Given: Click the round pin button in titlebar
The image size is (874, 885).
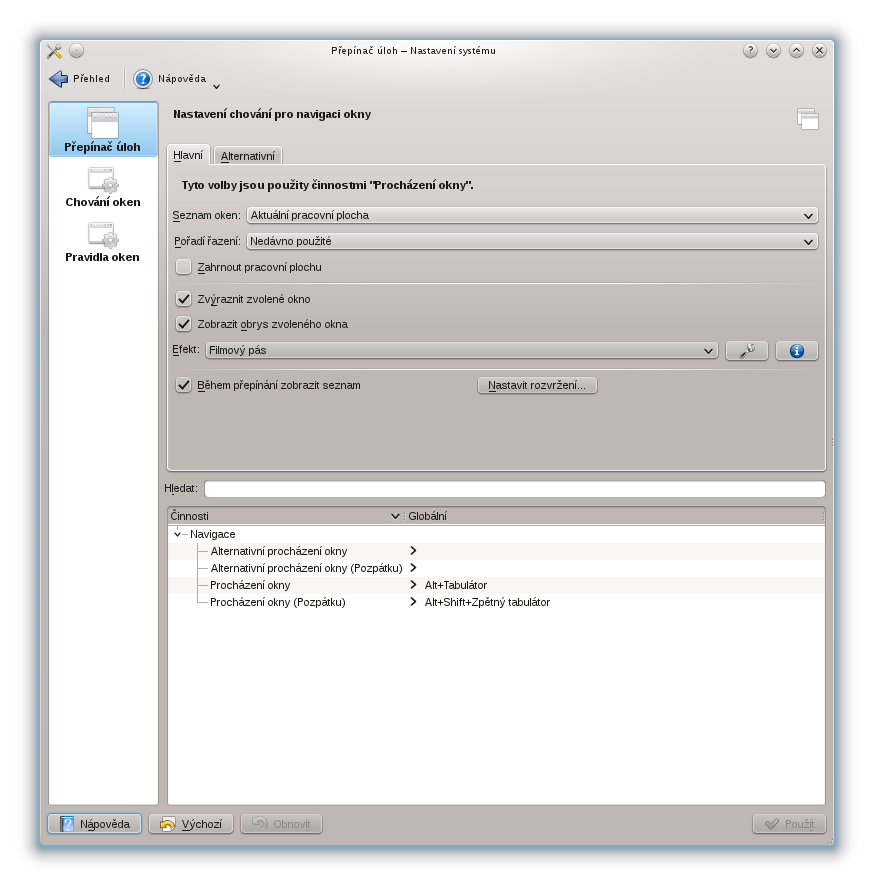Looking at the screenshot, I should pos(77,51).
